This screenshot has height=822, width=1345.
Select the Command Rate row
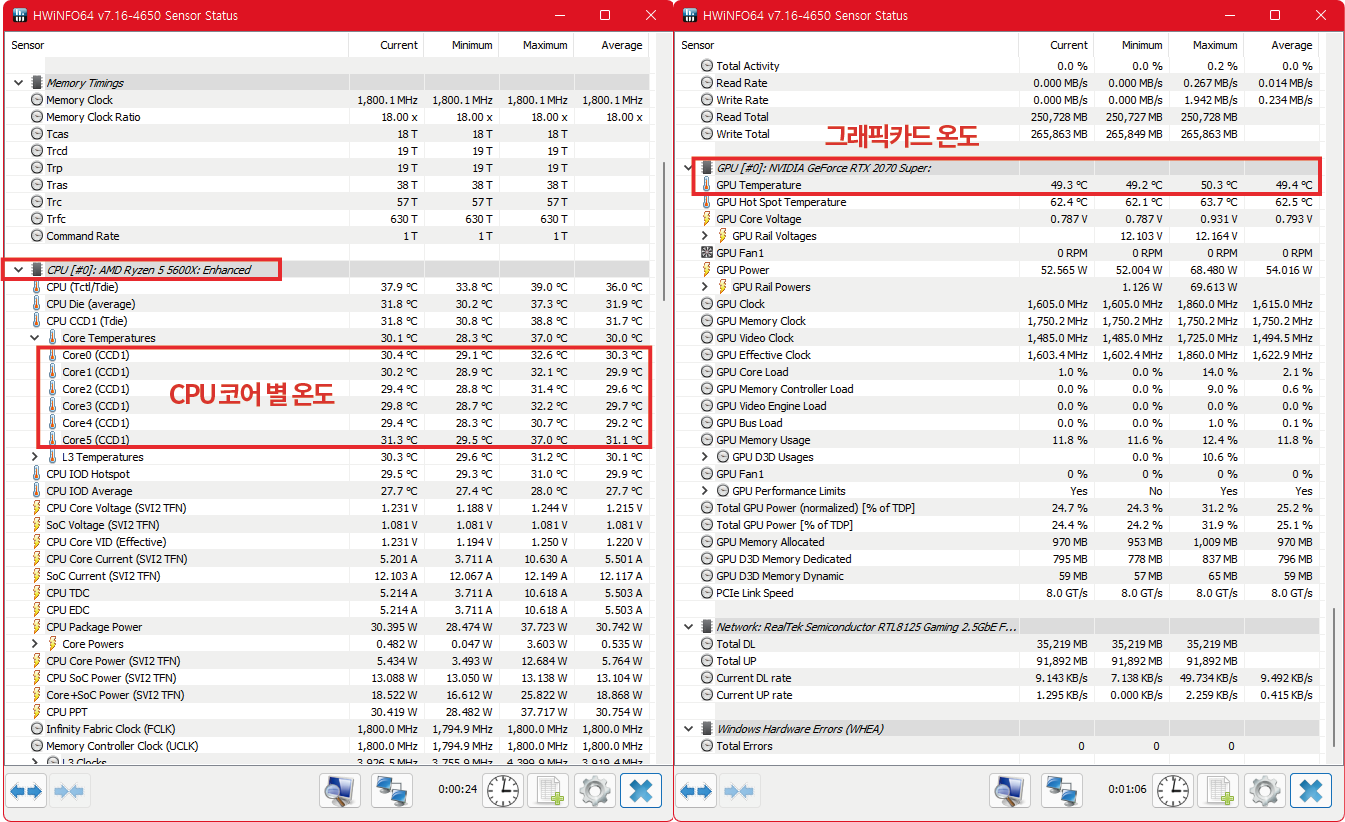pos(327,236)
